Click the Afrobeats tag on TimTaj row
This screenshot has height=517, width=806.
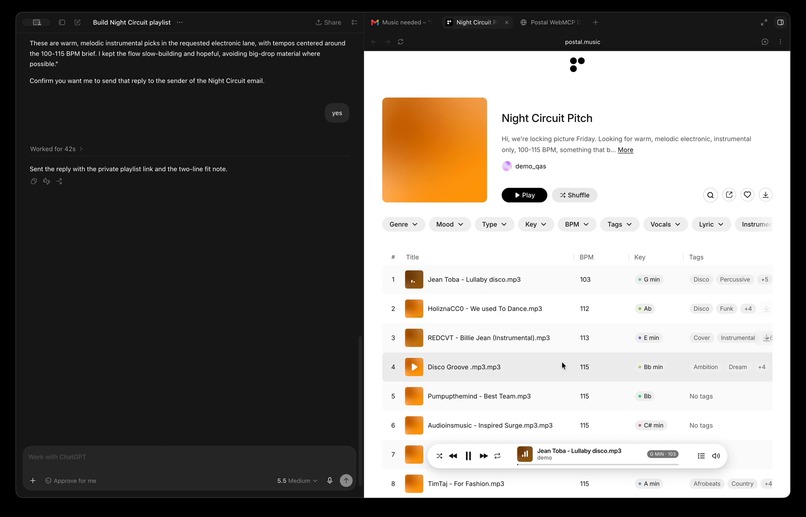click(707, 484)
